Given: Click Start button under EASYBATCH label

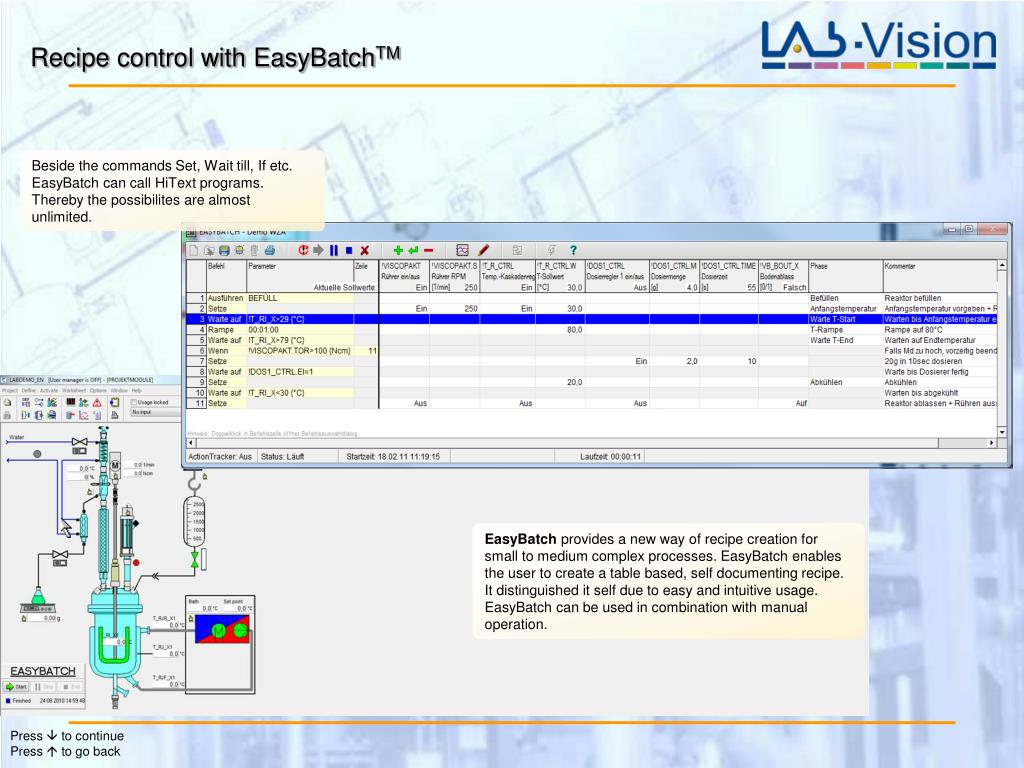Looking at the screenshot, I should (16, 686).
